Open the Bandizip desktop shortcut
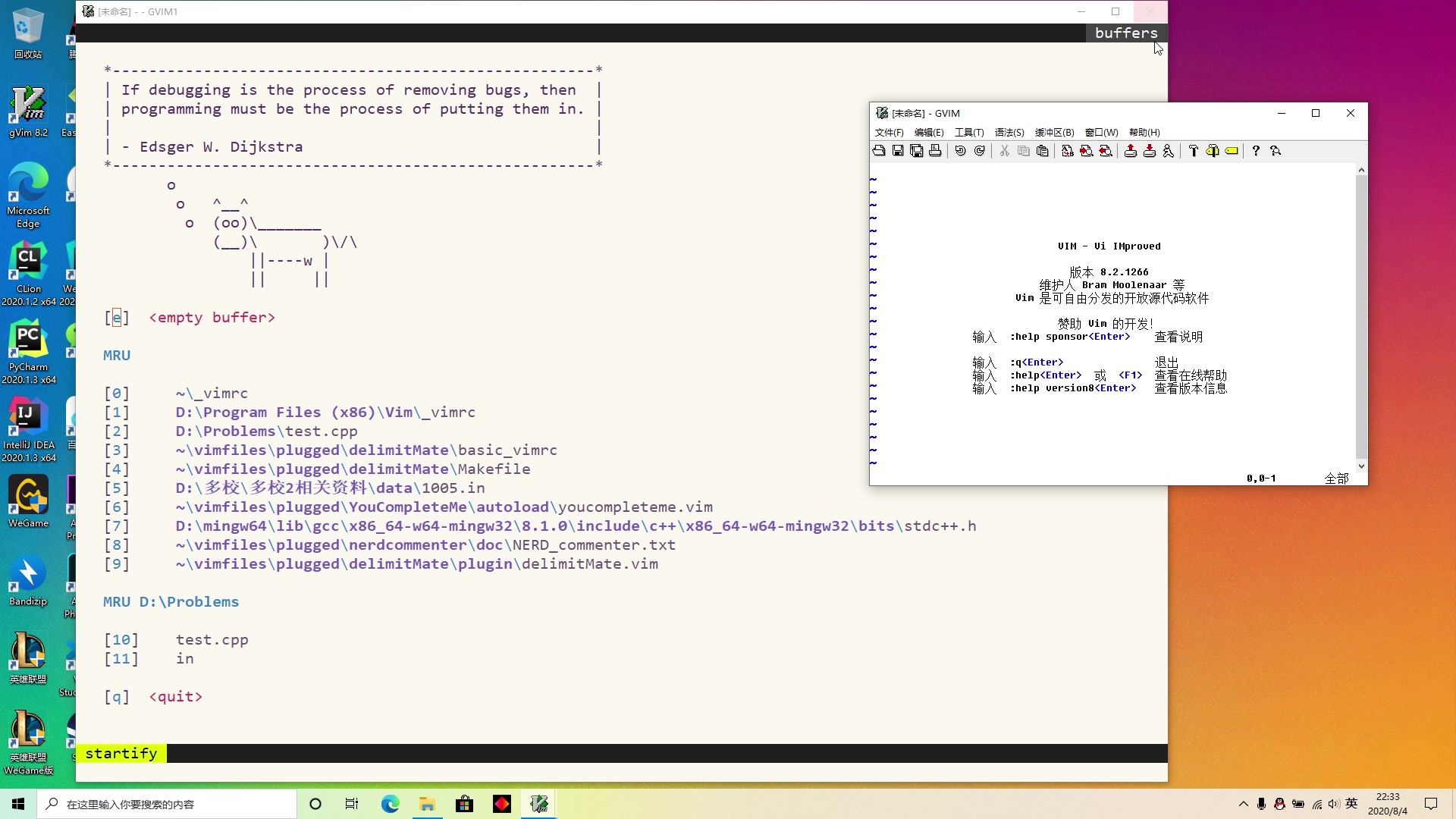The image size is (1456, 819). coord(28,582)
